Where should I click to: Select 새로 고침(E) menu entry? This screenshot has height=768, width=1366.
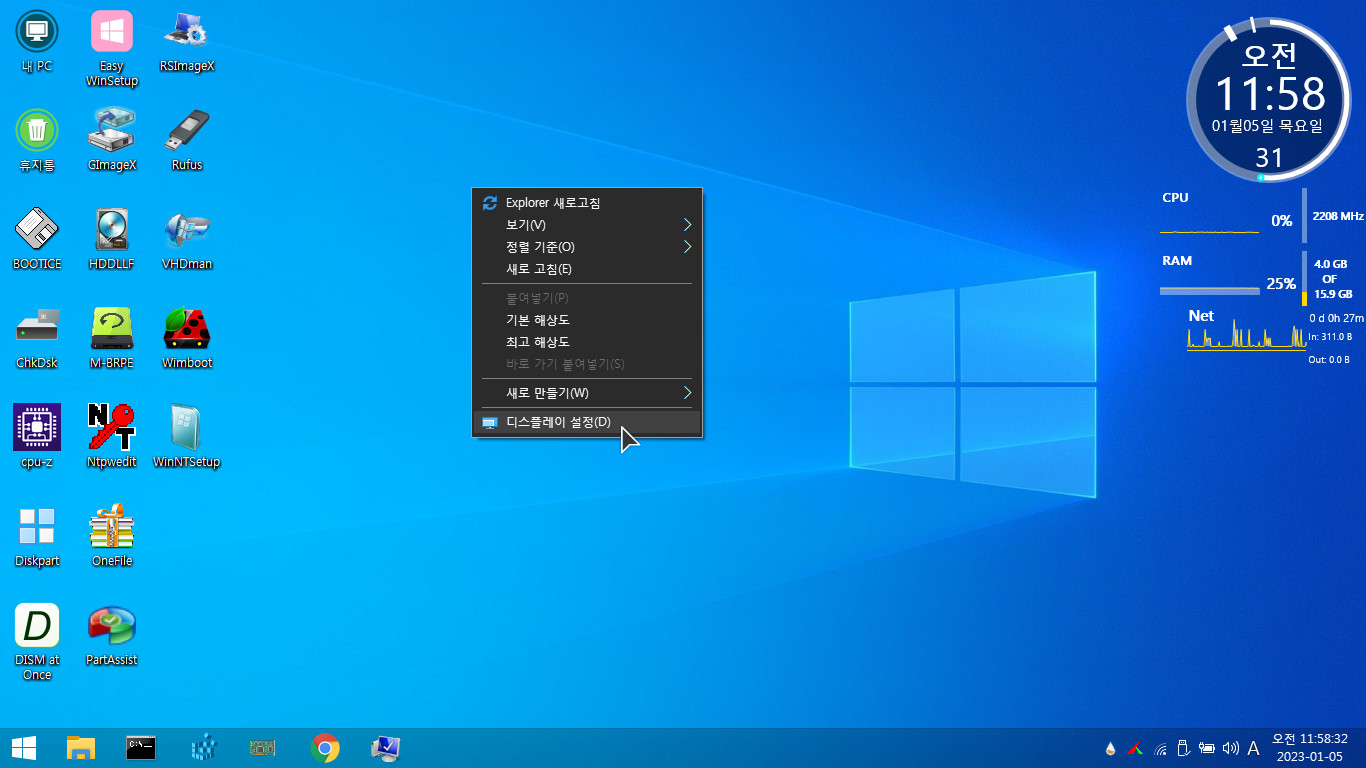click(587, 269)
